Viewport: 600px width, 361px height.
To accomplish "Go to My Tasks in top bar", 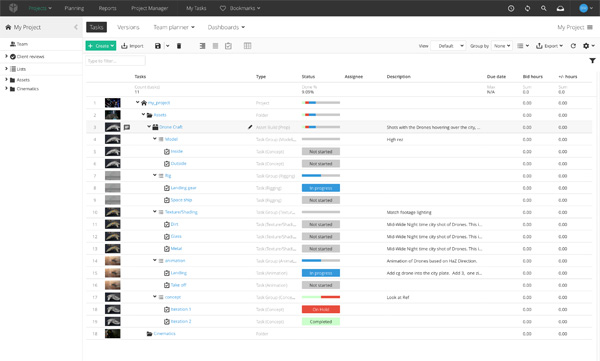I will pos(196,8).
